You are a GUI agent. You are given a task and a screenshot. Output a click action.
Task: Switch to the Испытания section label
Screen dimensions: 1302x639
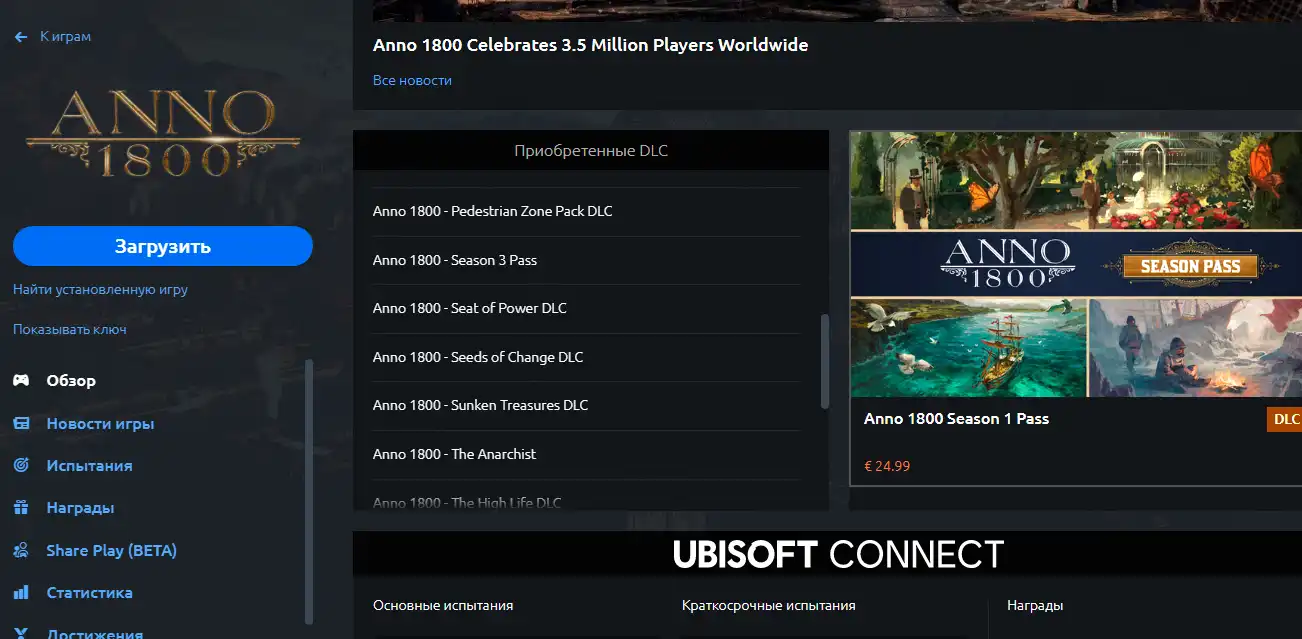click(x=89, y=466)
